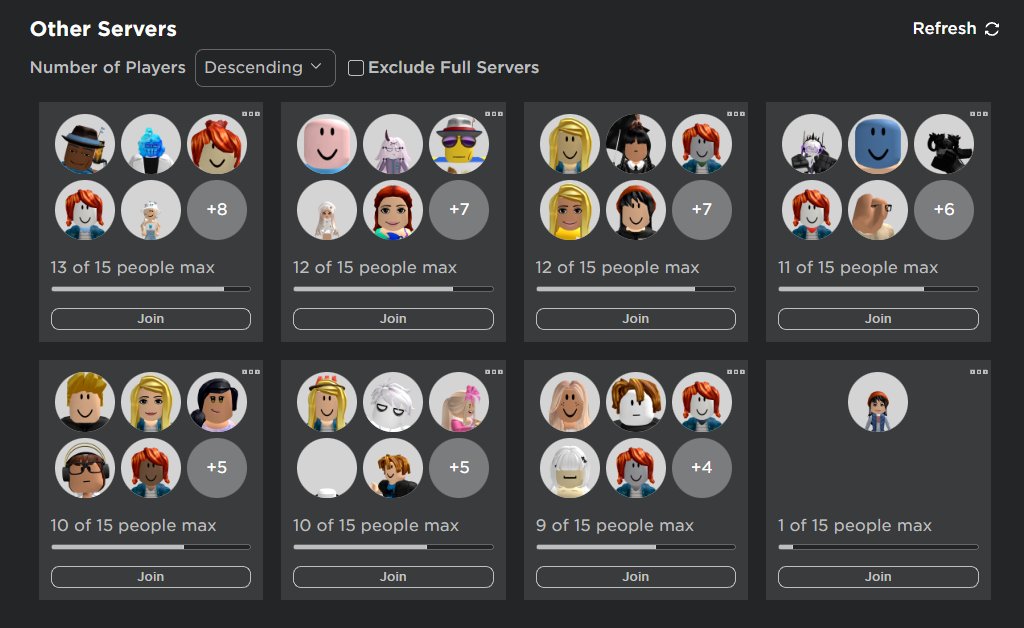This screenshot has width=1024, height=628.
Task: Click the Number of Players label
Action: (x=108, y=67)
